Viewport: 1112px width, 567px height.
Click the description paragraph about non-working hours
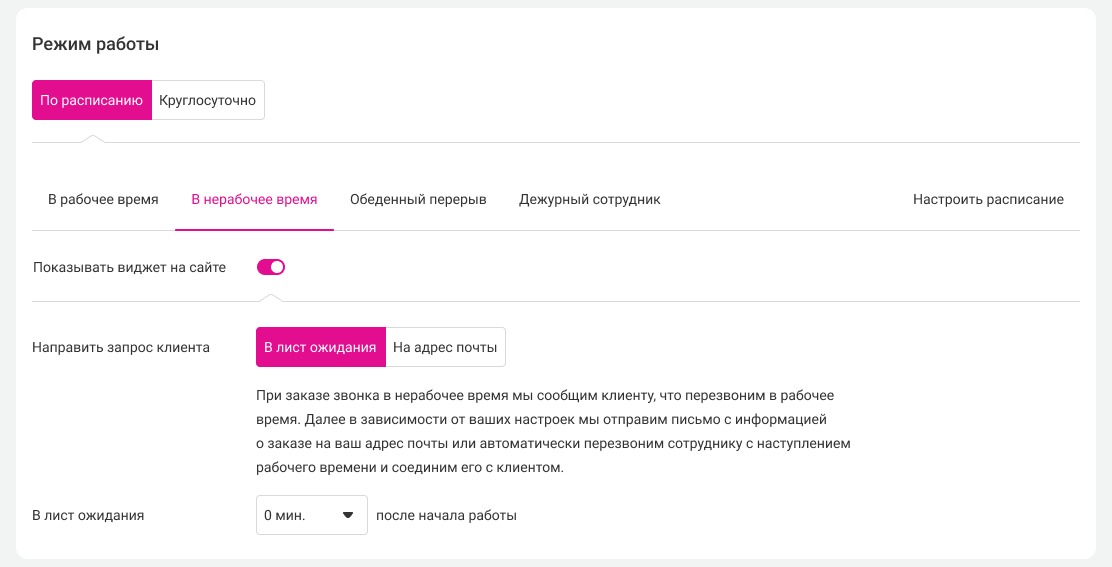553,432
